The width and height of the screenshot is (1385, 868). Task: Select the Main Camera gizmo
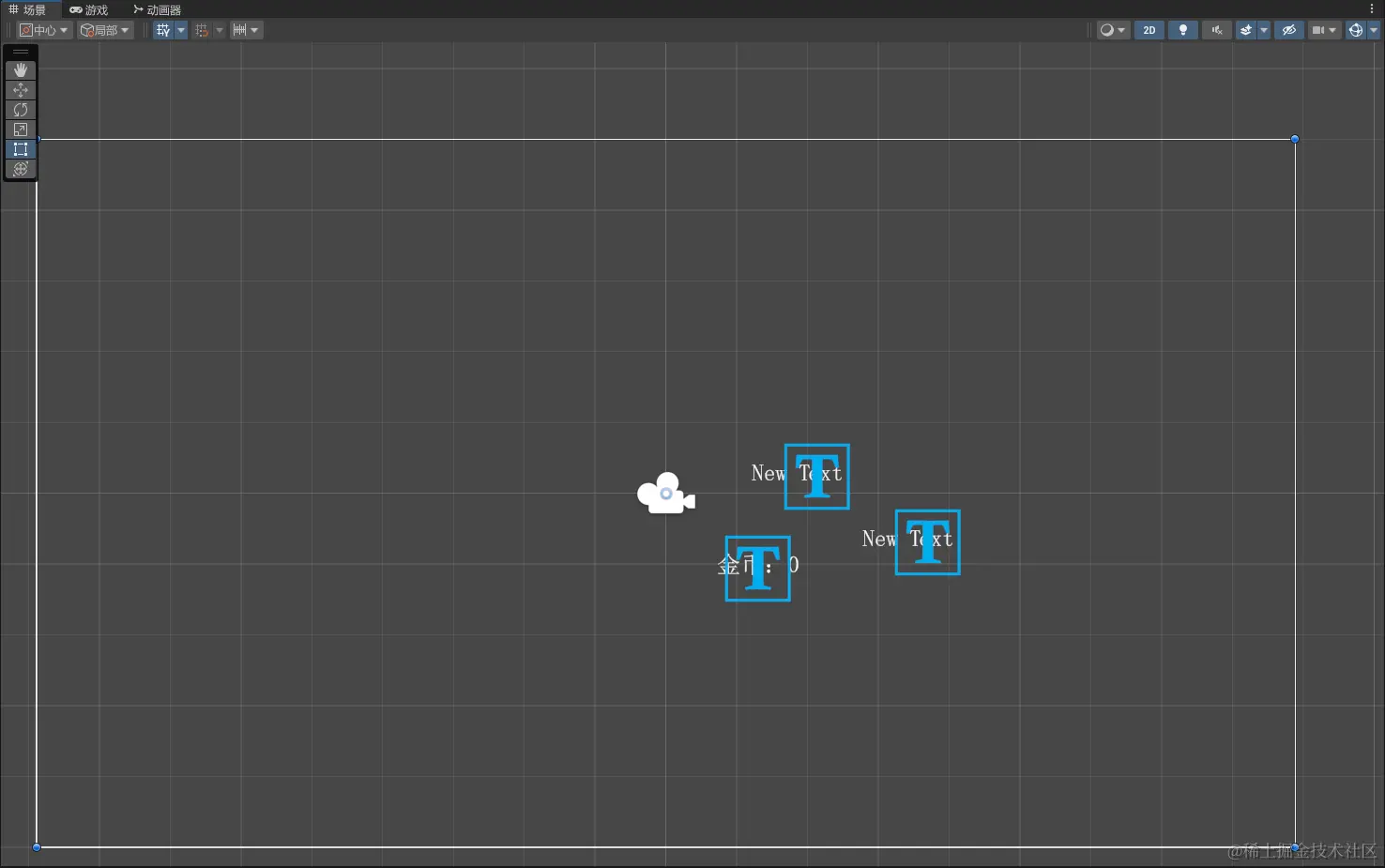click(666, 494)
